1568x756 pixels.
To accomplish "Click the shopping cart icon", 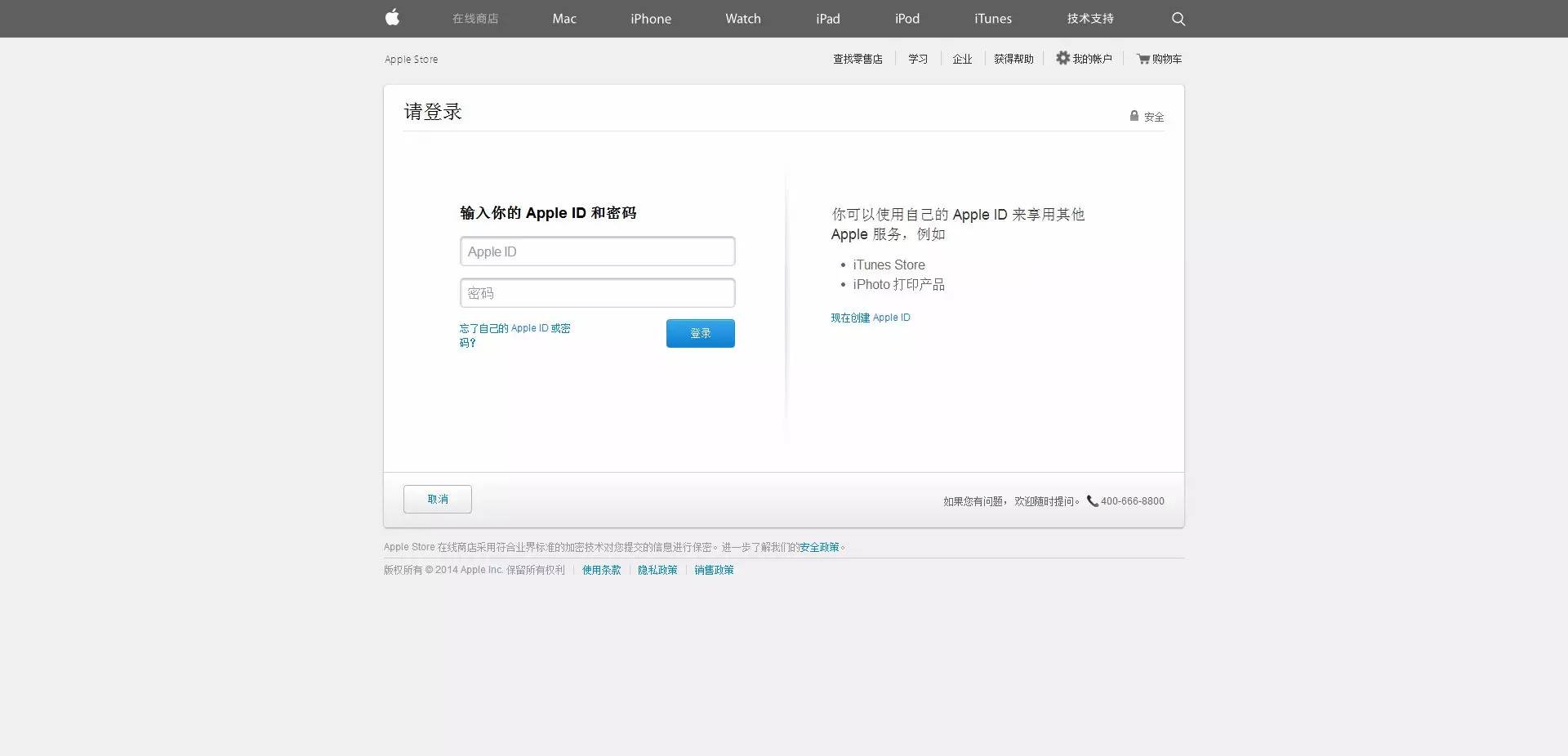I will tap(1143, 59).
